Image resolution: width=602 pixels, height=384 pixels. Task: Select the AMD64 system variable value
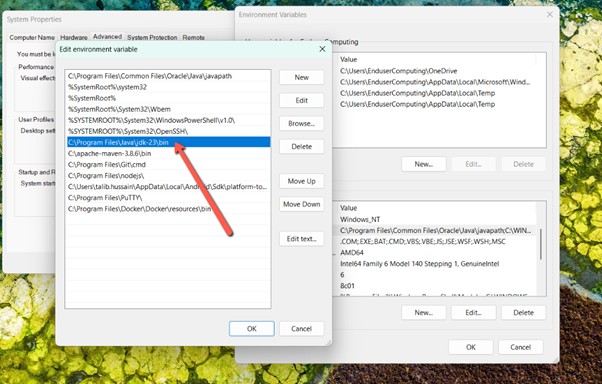pyautogui.click(x=352, y=253)
